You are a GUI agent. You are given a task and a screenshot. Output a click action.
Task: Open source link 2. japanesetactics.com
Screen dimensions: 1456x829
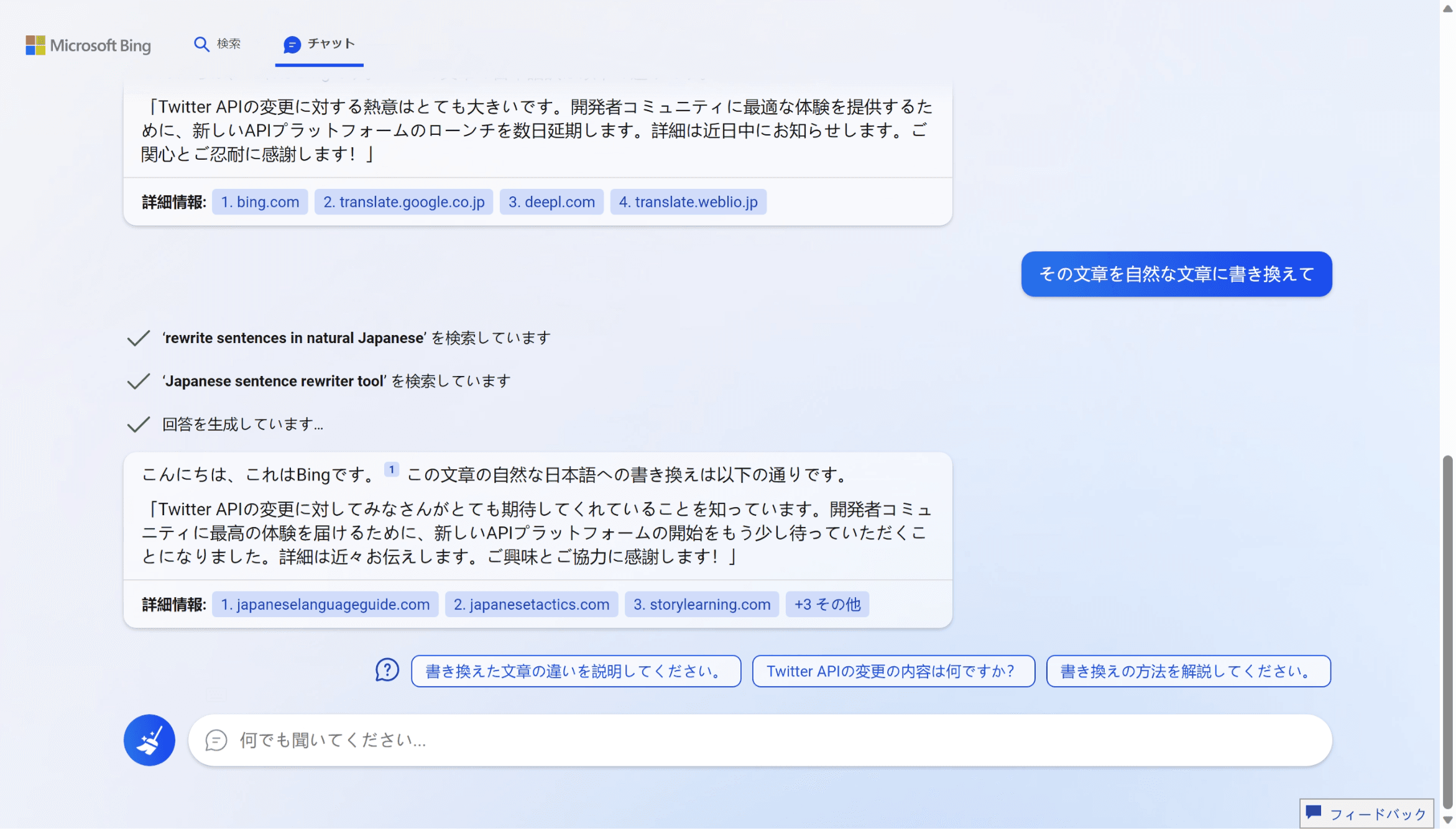click(x=532, y=605)
